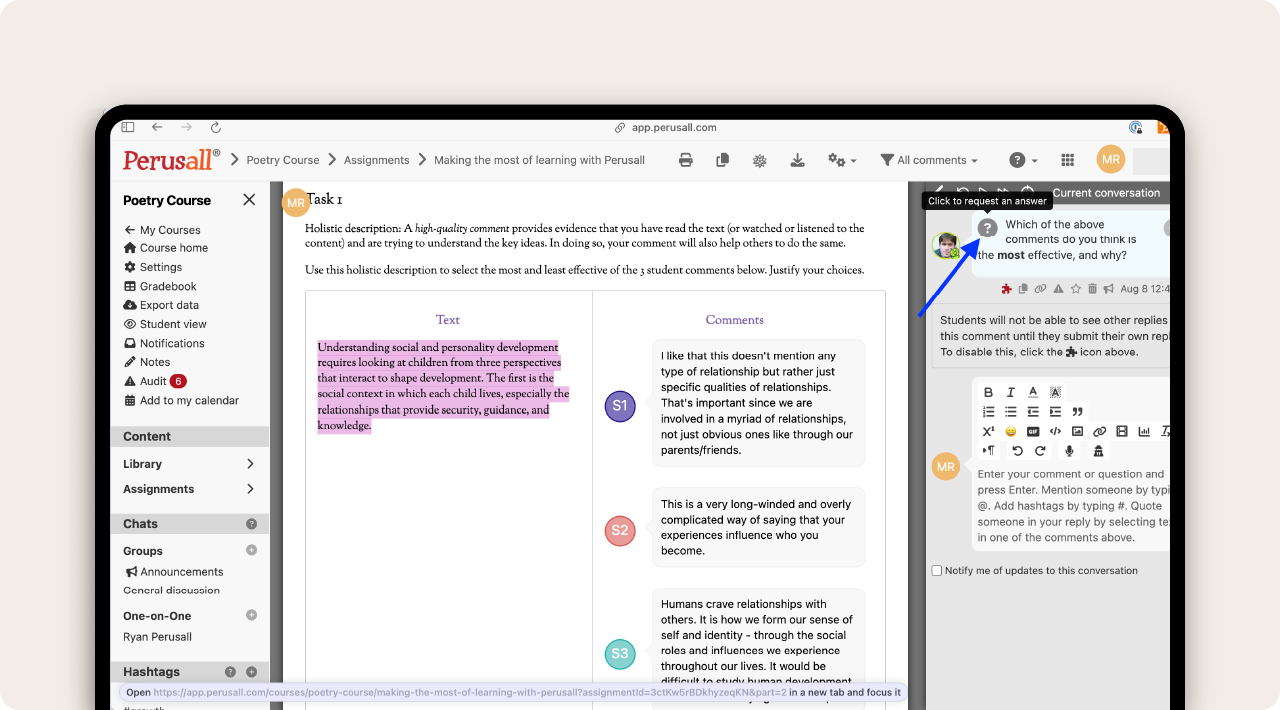The height and width of the screenshot is (710, 1280).
Task: Apply italic formatting in the reply box
Action: tap(1011, 392)
